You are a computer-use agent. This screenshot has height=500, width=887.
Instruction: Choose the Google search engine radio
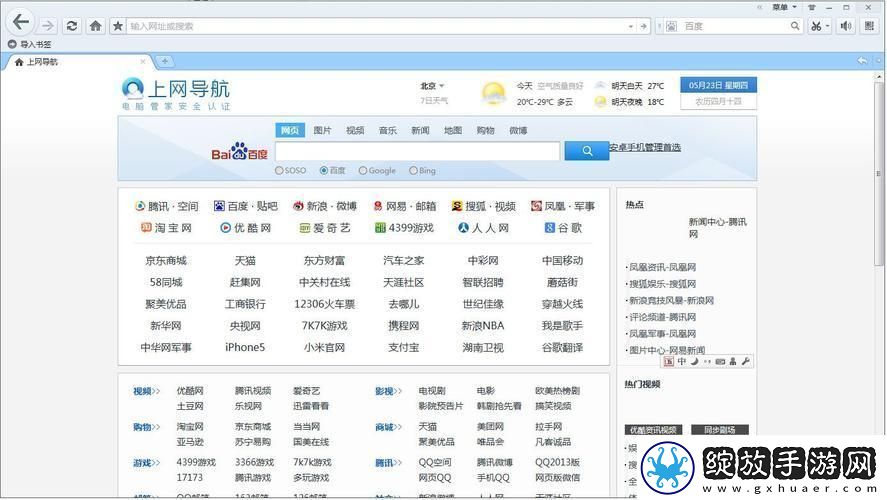click(x=363, y=170)
